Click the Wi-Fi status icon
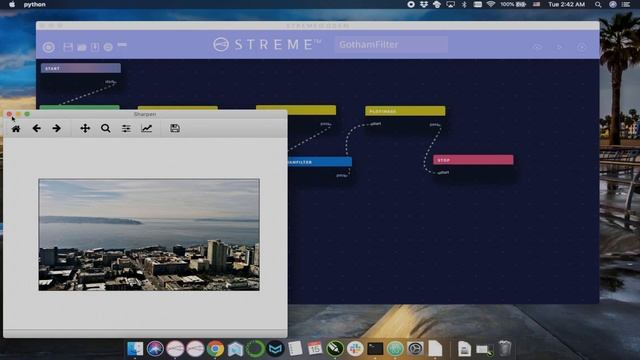 [x=491, y=4]
